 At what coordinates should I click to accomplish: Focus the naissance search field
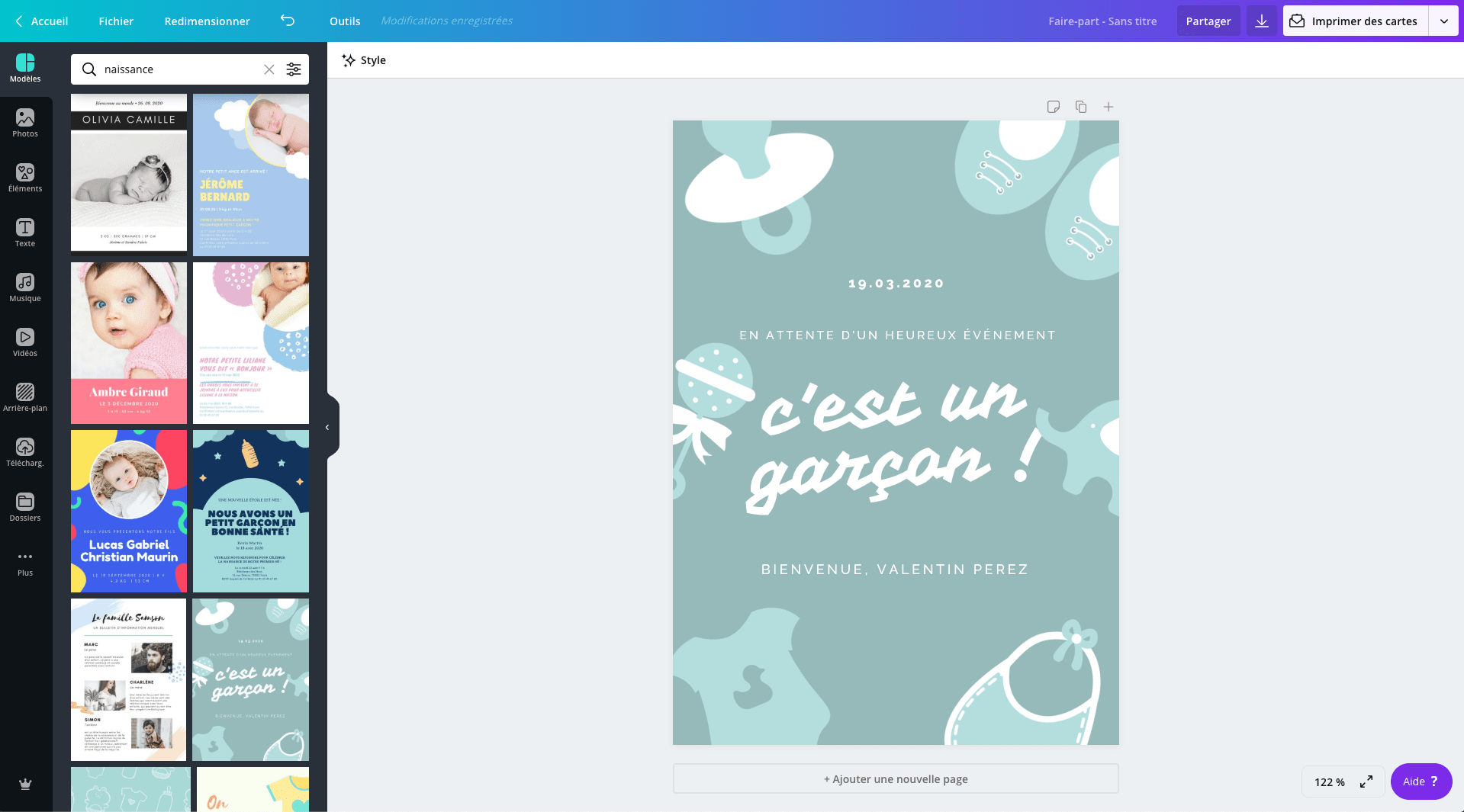[181, 69]
